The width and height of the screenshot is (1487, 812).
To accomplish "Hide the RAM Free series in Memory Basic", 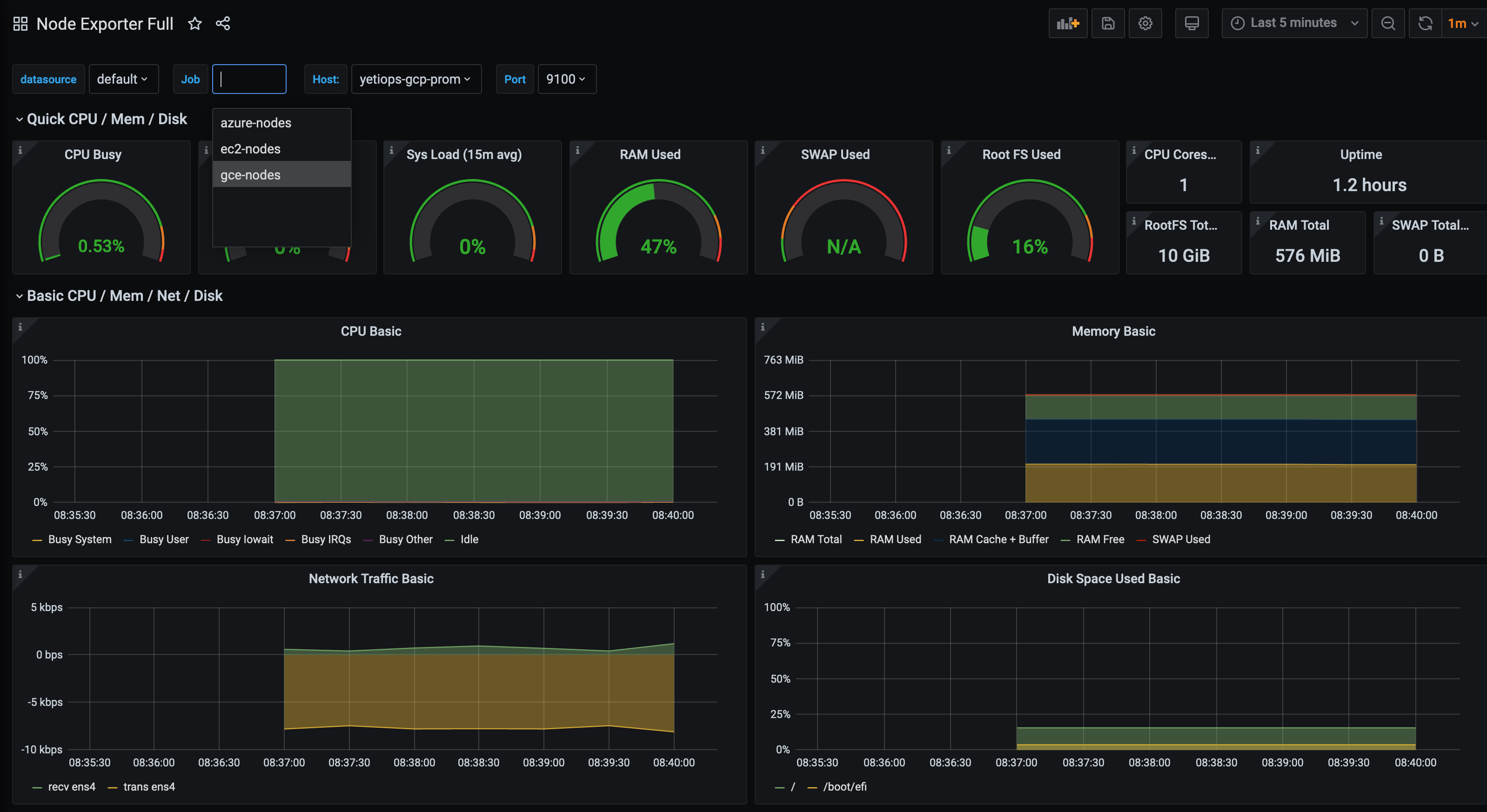I will click(1100, 539).
